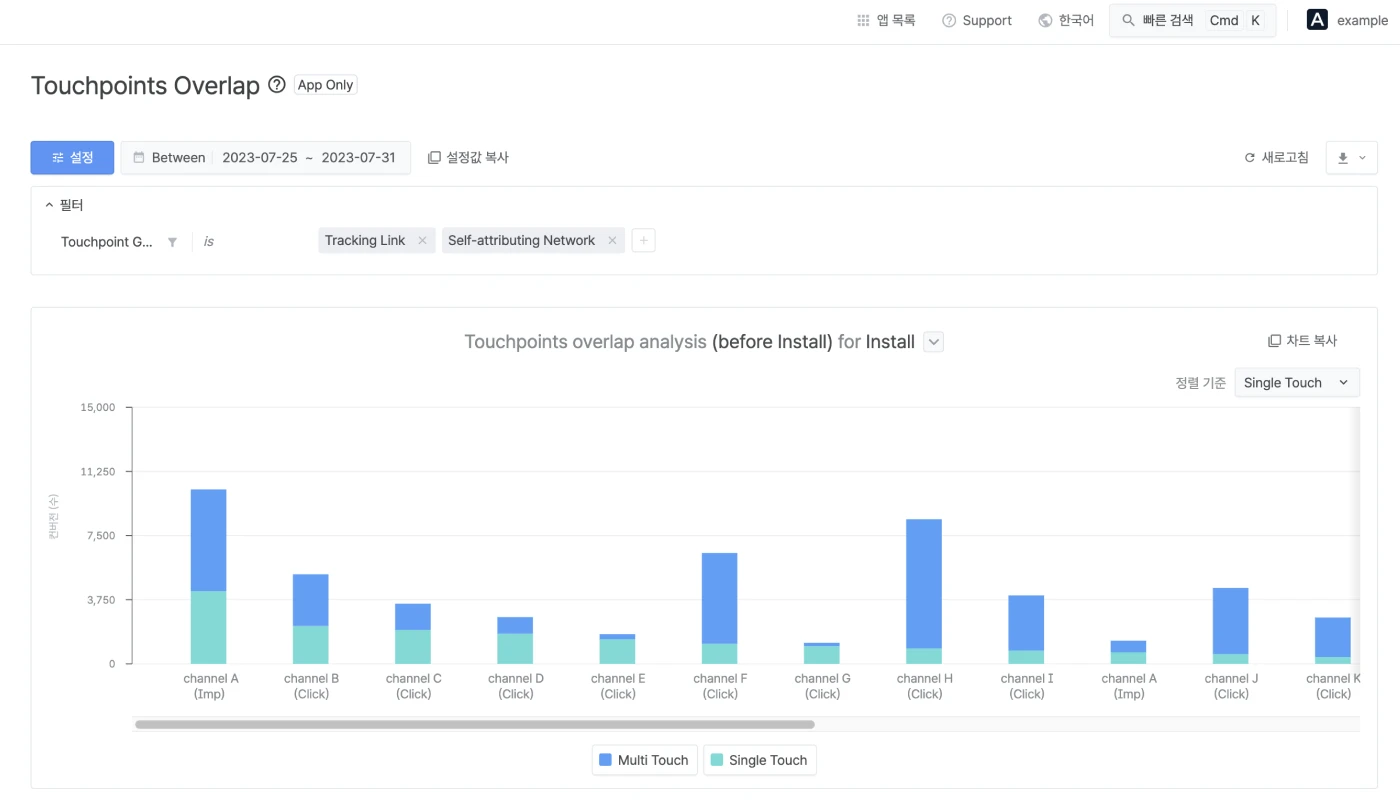Remove the Self-attributing Network filter tag
1400x800 pixels.
pos(612,241)
